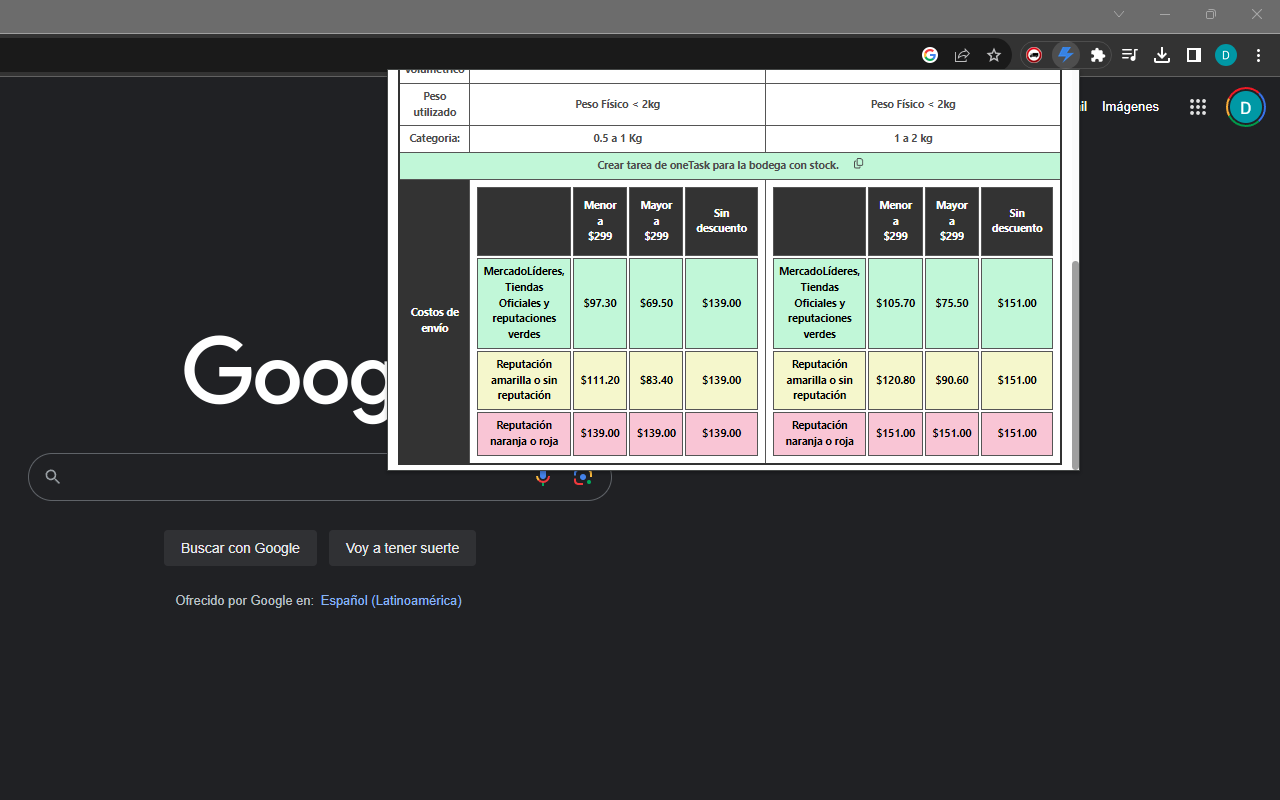1280x800 pixels.
Task: Select the "Costos de envío" row header
Action: [x=434, y=320]
